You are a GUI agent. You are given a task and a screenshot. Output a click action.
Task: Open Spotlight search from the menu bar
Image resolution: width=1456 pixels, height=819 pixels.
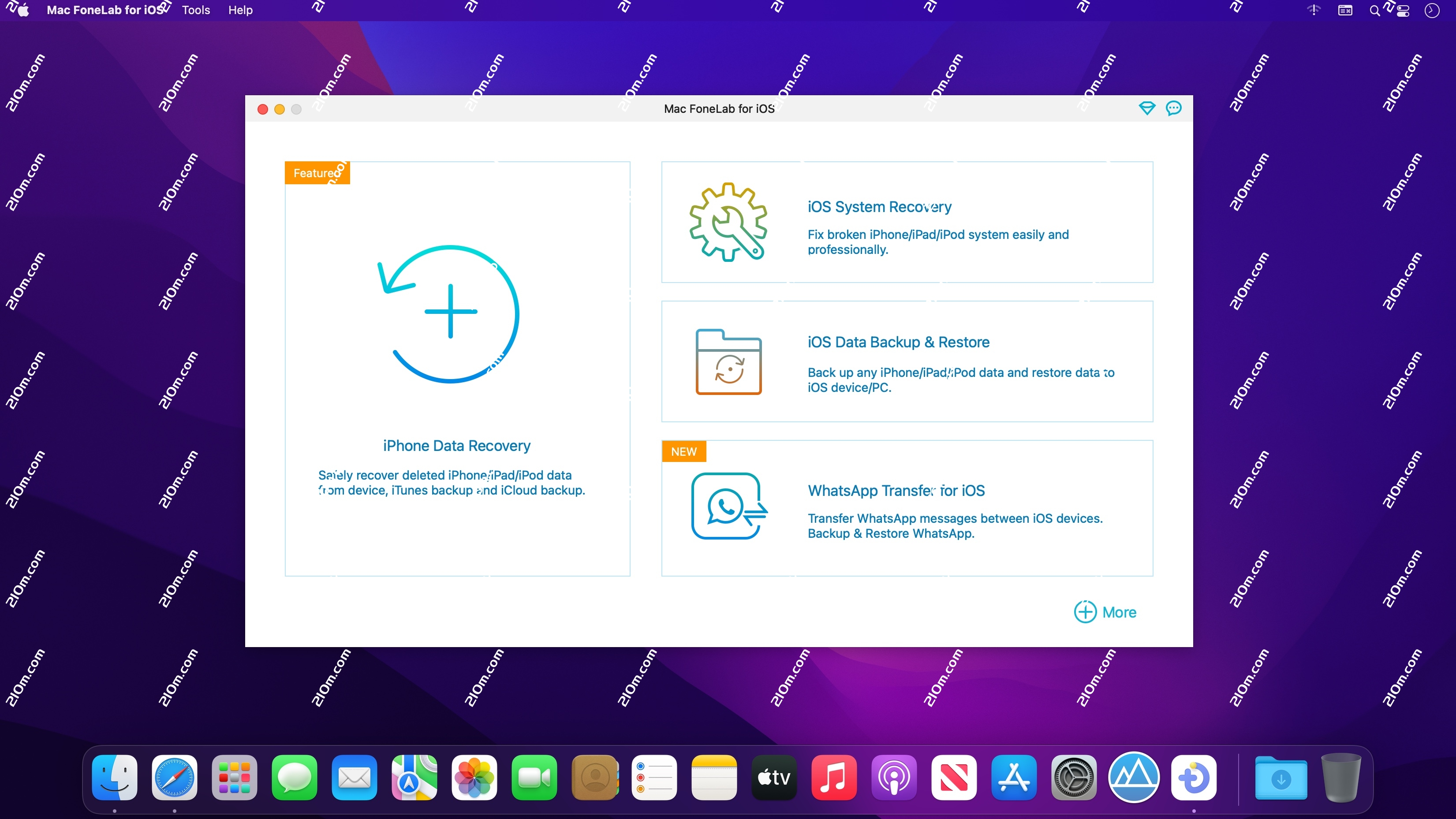point(1374,10)
